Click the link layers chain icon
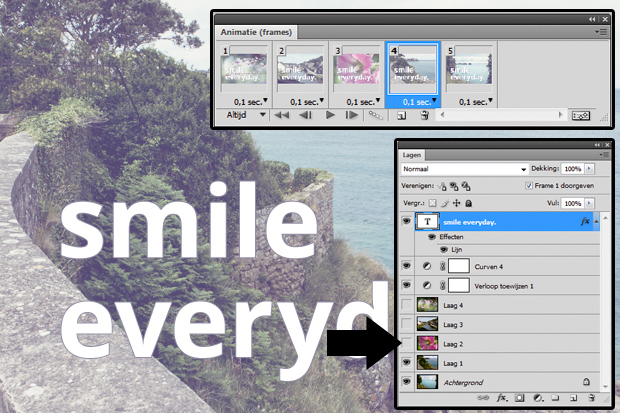The height and width of the screenshot is (413, 620). coord(483,398)
